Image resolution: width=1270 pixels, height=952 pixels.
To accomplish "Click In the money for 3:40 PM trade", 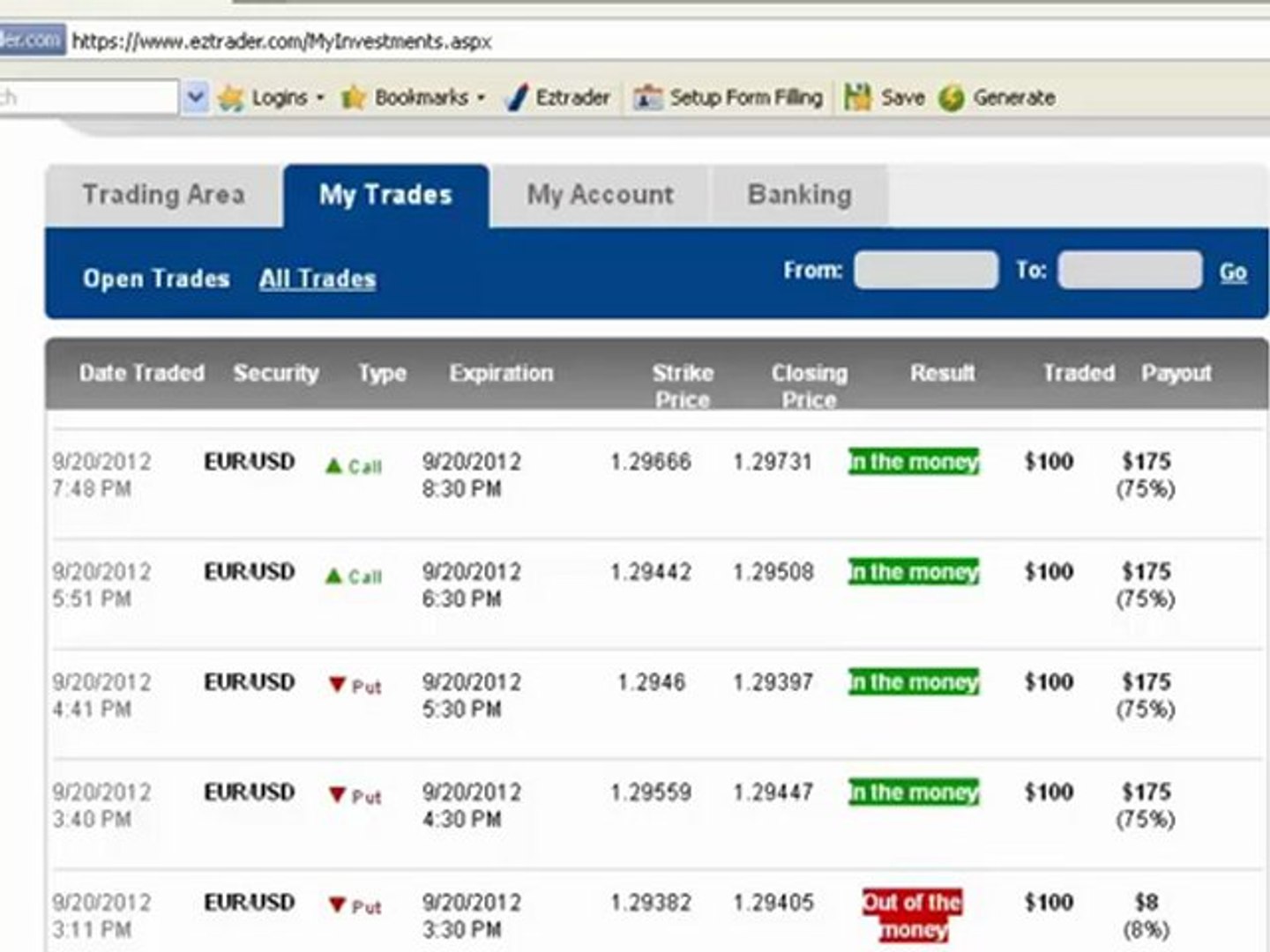I will (914, 792).
